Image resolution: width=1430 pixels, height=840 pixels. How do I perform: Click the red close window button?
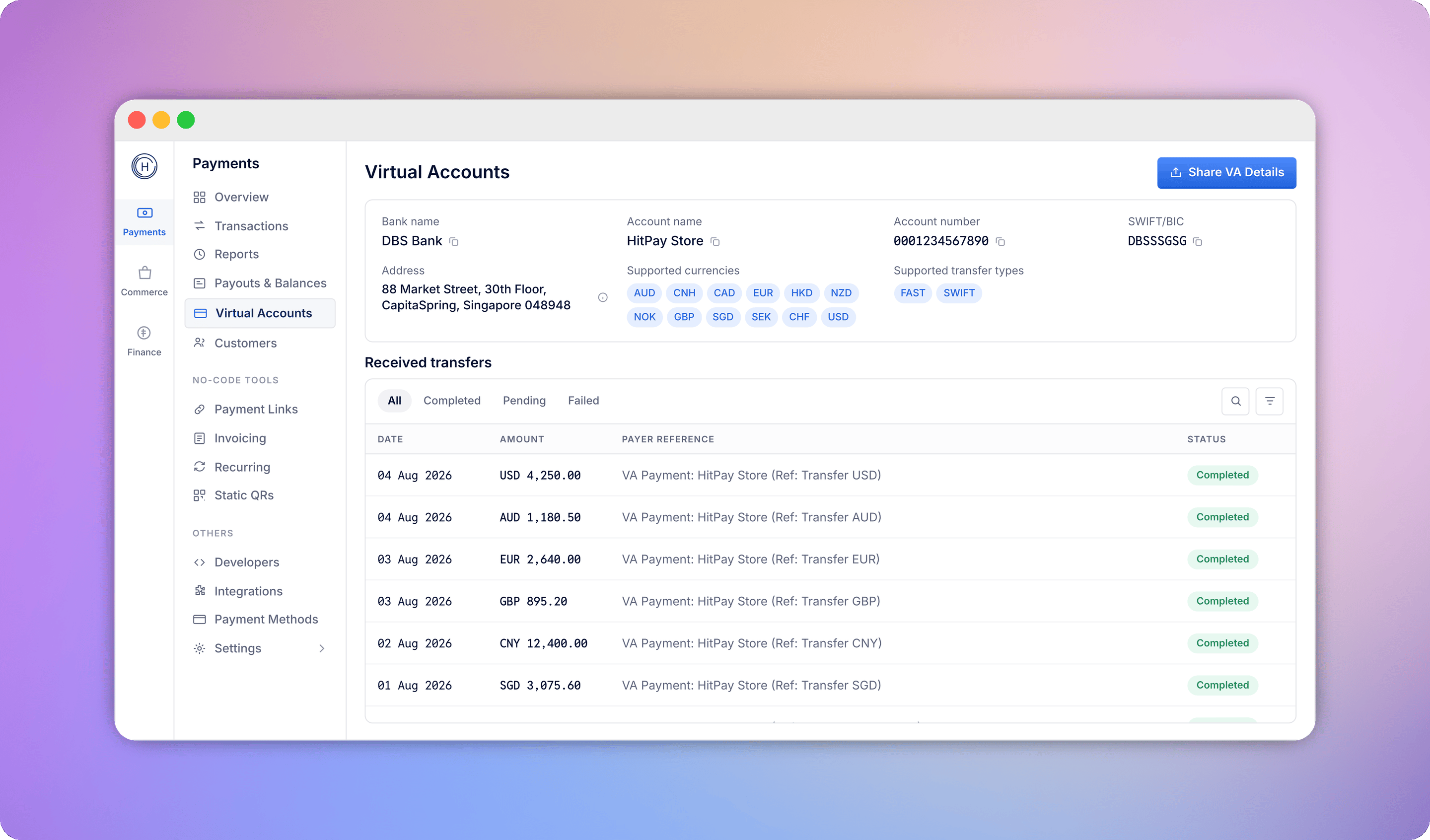[x=137, y=120]
